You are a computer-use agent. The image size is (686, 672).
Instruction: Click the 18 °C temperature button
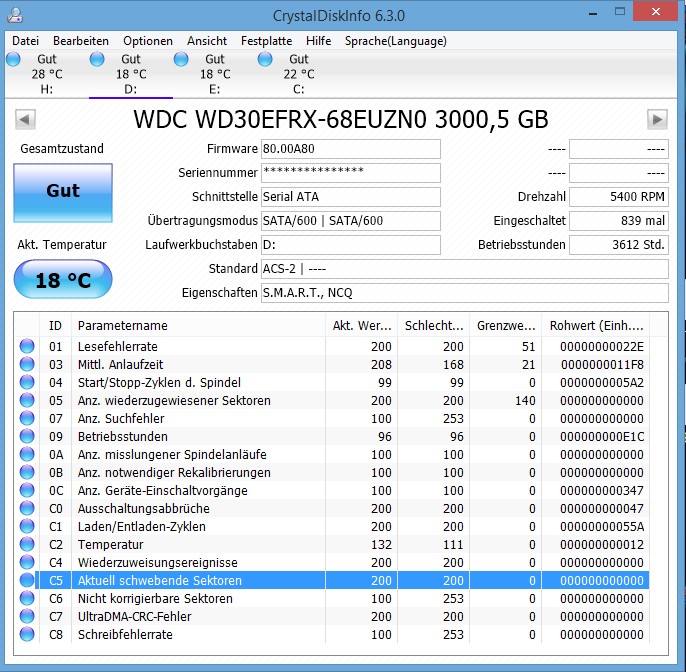[x=63, y=279]
